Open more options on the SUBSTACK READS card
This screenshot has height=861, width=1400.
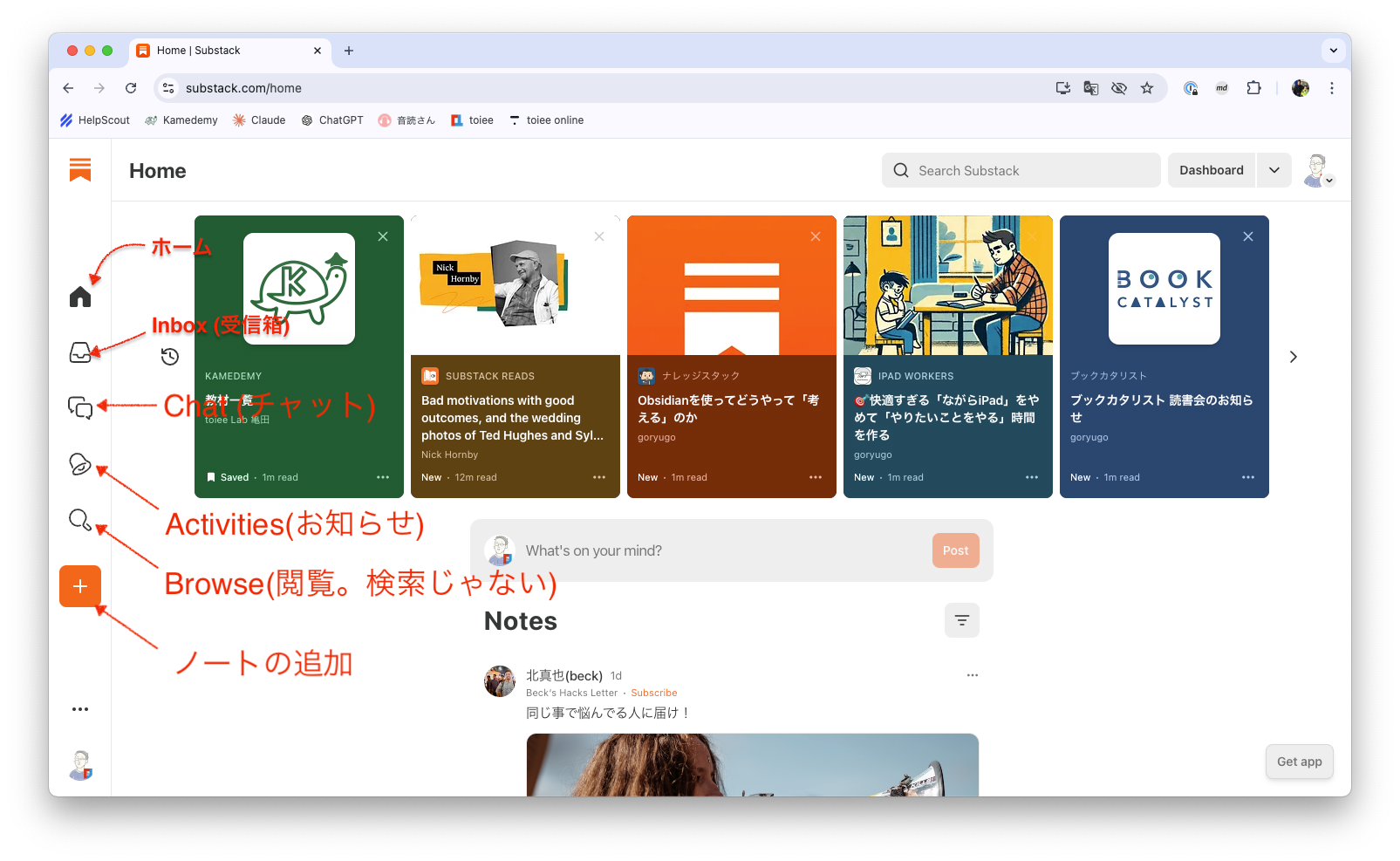pos(599,477)
